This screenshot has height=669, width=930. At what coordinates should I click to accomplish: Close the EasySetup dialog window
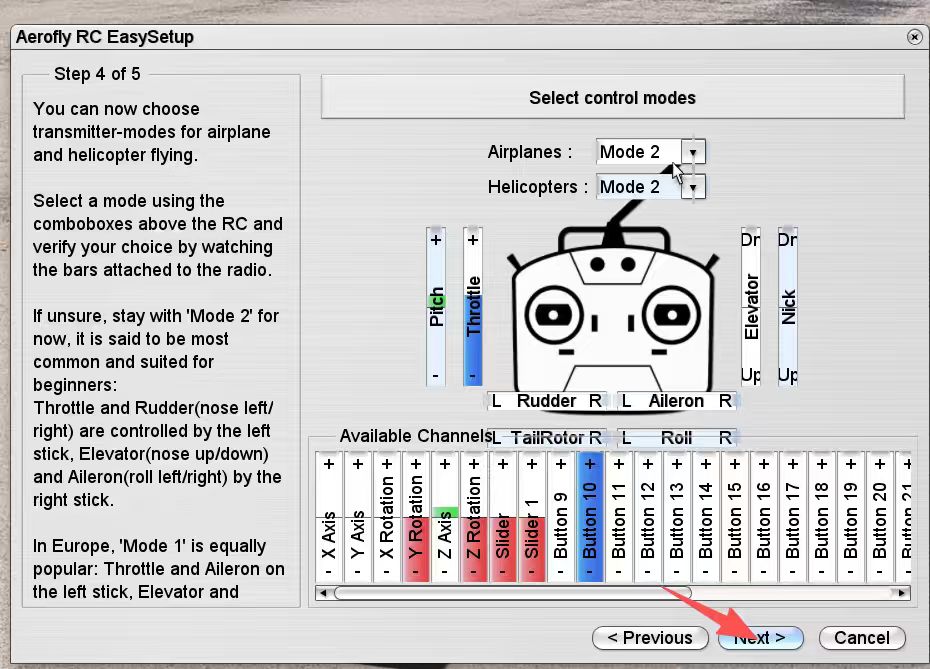click(x=914, y=37)
